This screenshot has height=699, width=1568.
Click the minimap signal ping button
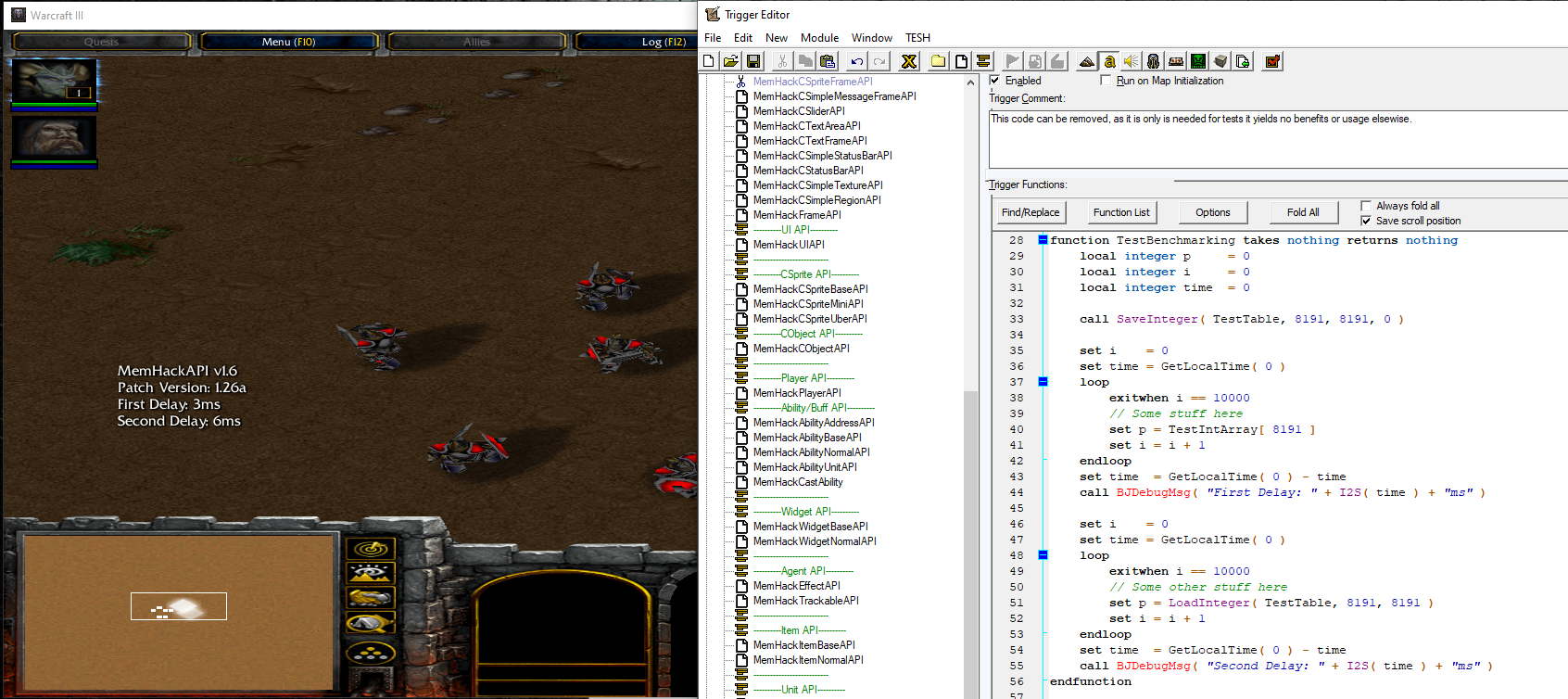(x=371, y=549)
